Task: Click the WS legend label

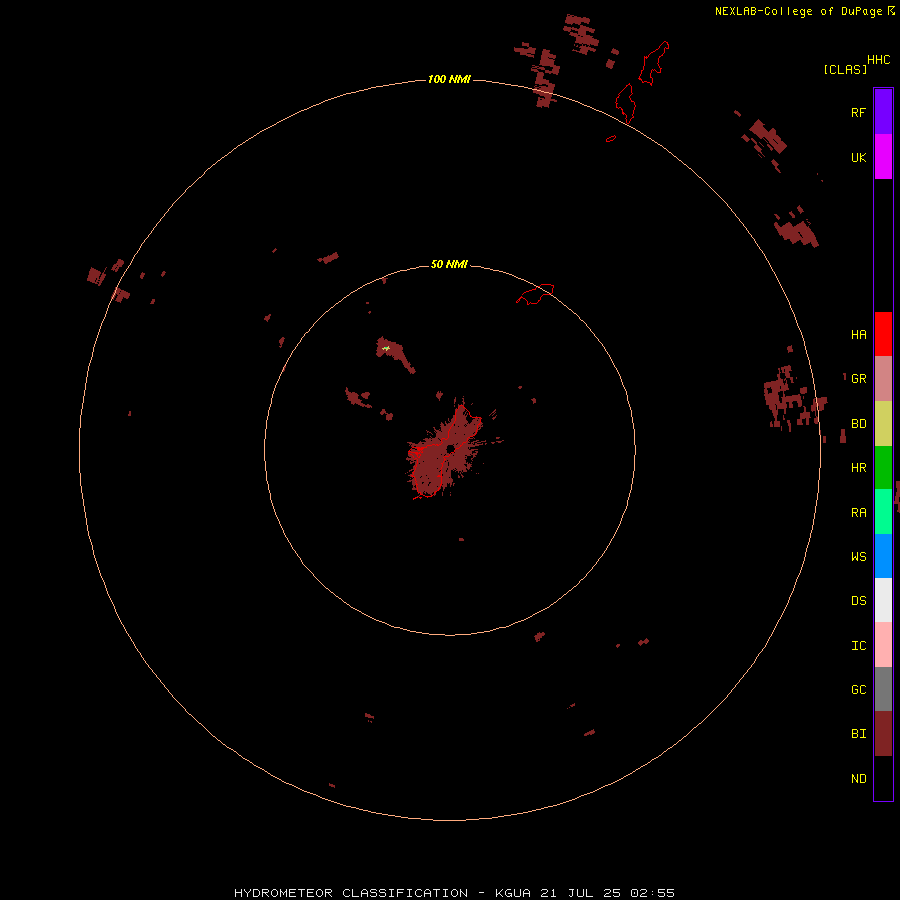Action: (x=858, y=556)
